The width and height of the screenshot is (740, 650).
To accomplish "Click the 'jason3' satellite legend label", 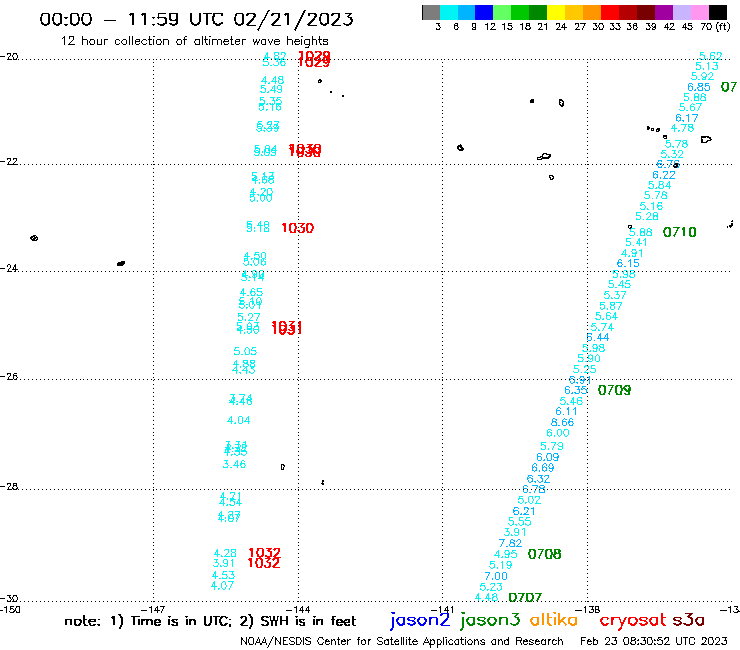I will 490,620.
